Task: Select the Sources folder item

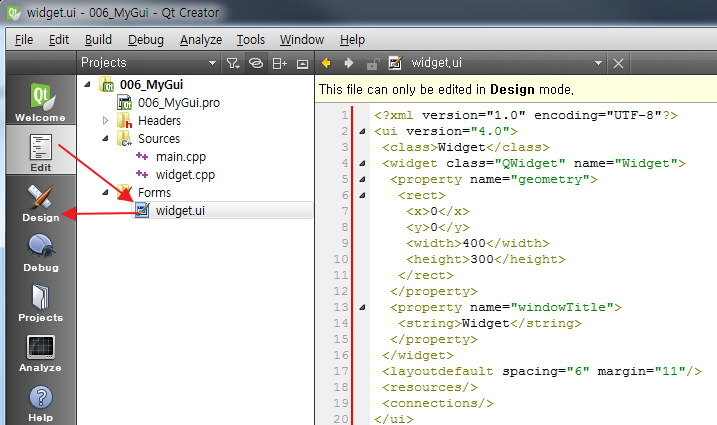Action: point(159,138)
